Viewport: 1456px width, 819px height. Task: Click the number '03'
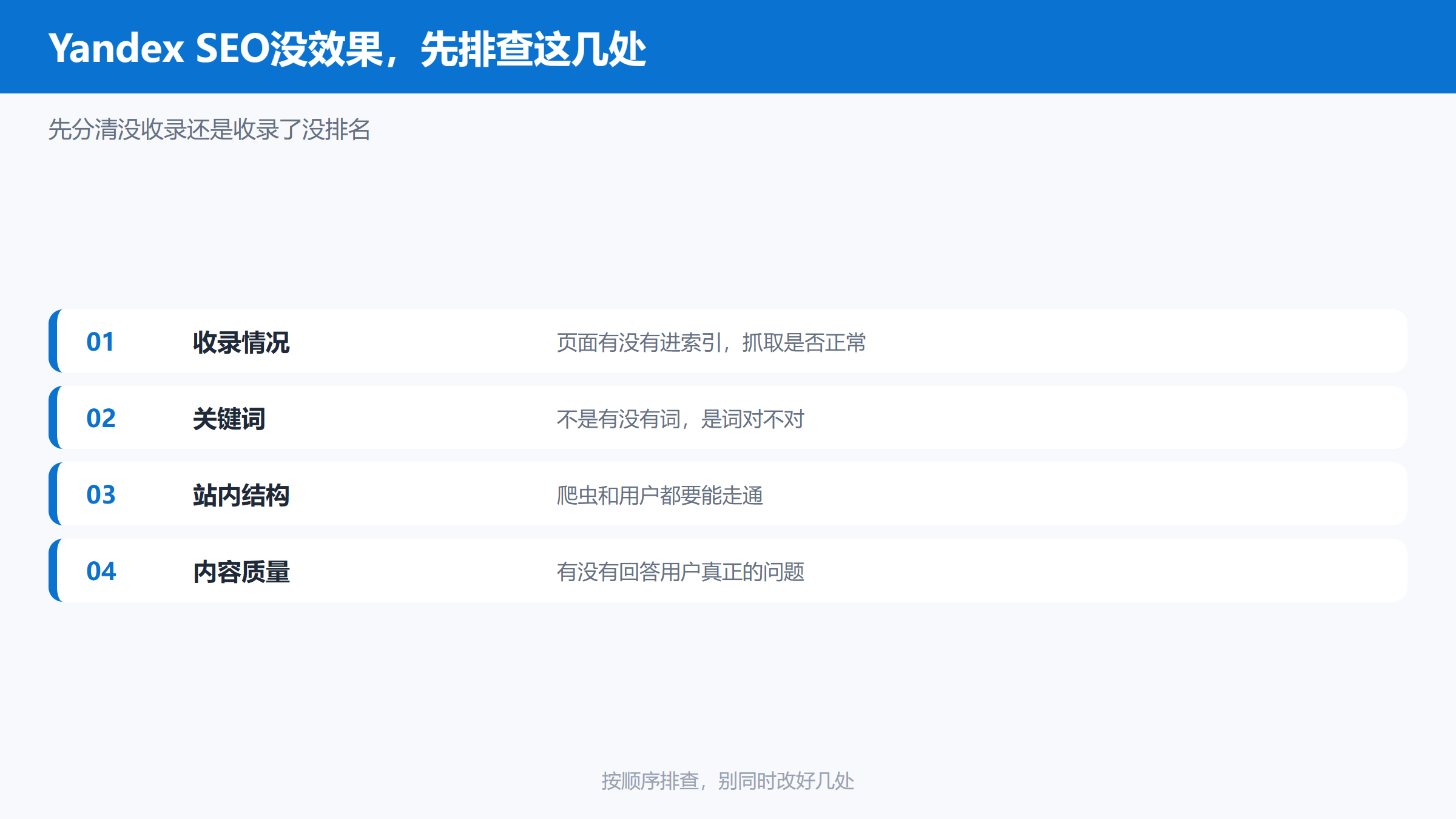(101, 494)
